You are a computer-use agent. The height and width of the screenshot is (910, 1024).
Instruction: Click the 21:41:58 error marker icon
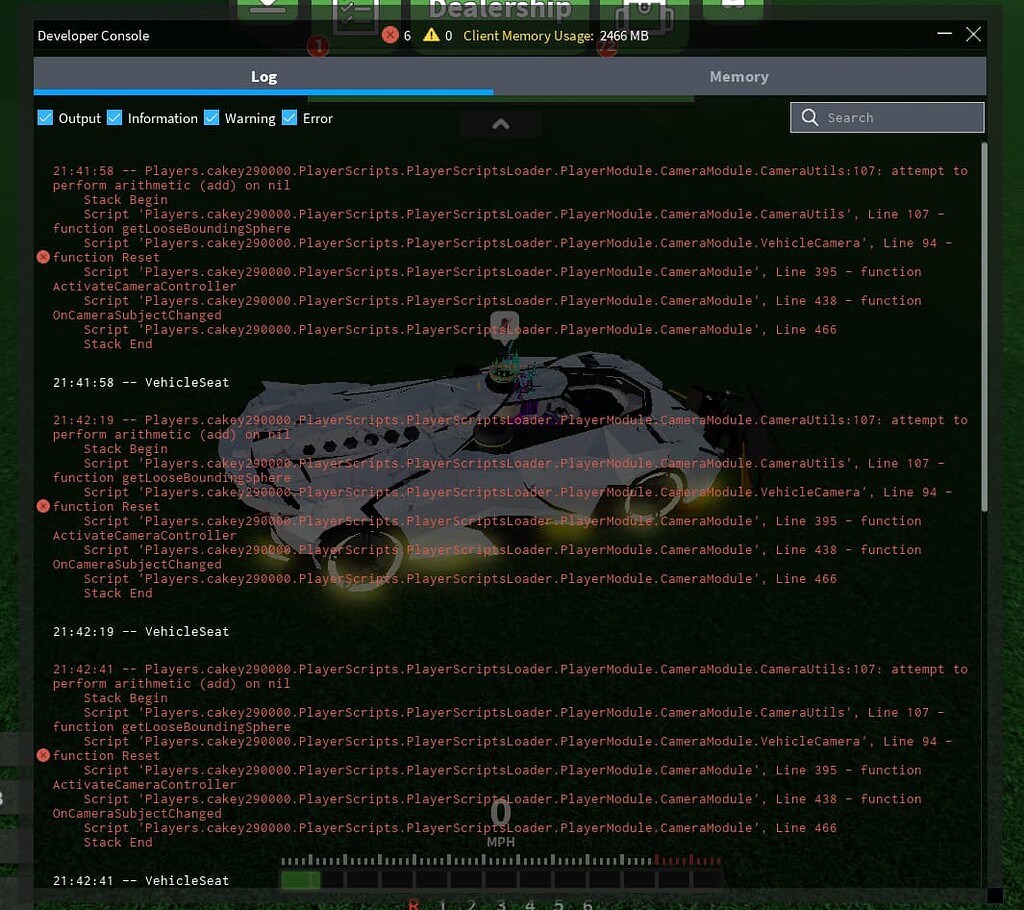point(43,257)
